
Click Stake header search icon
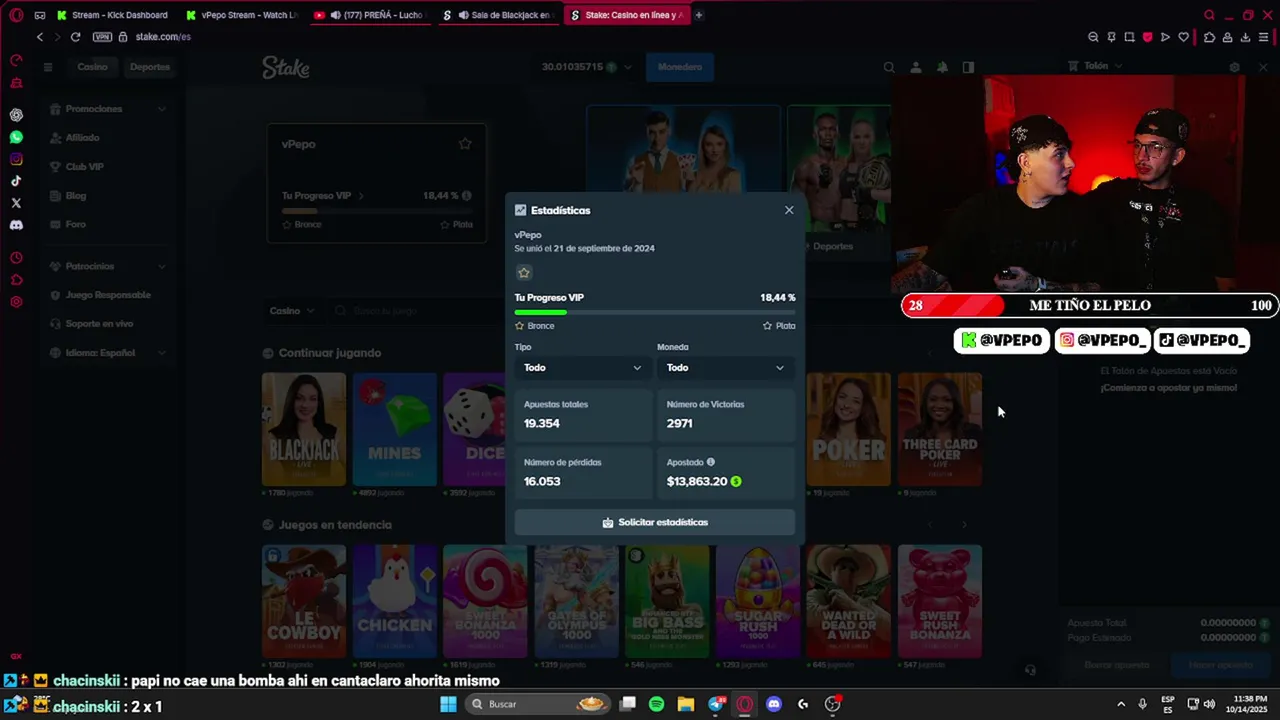(x=889, y=67)
